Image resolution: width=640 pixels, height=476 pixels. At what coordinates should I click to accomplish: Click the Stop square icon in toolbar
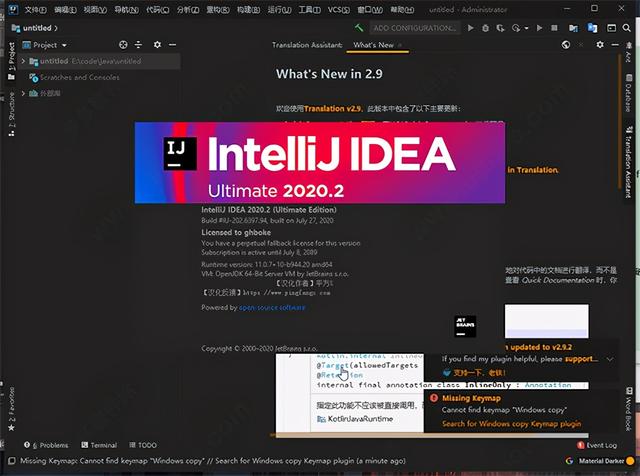(554, 28)
